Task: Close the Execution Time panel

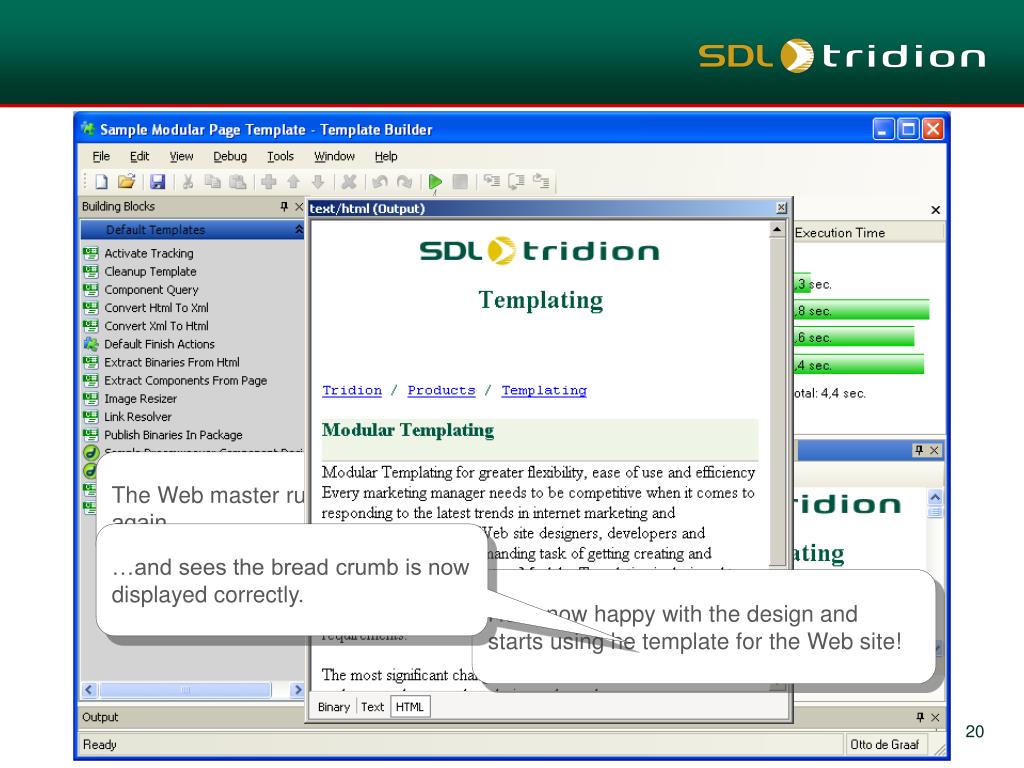Action: (x=936, y=210)
